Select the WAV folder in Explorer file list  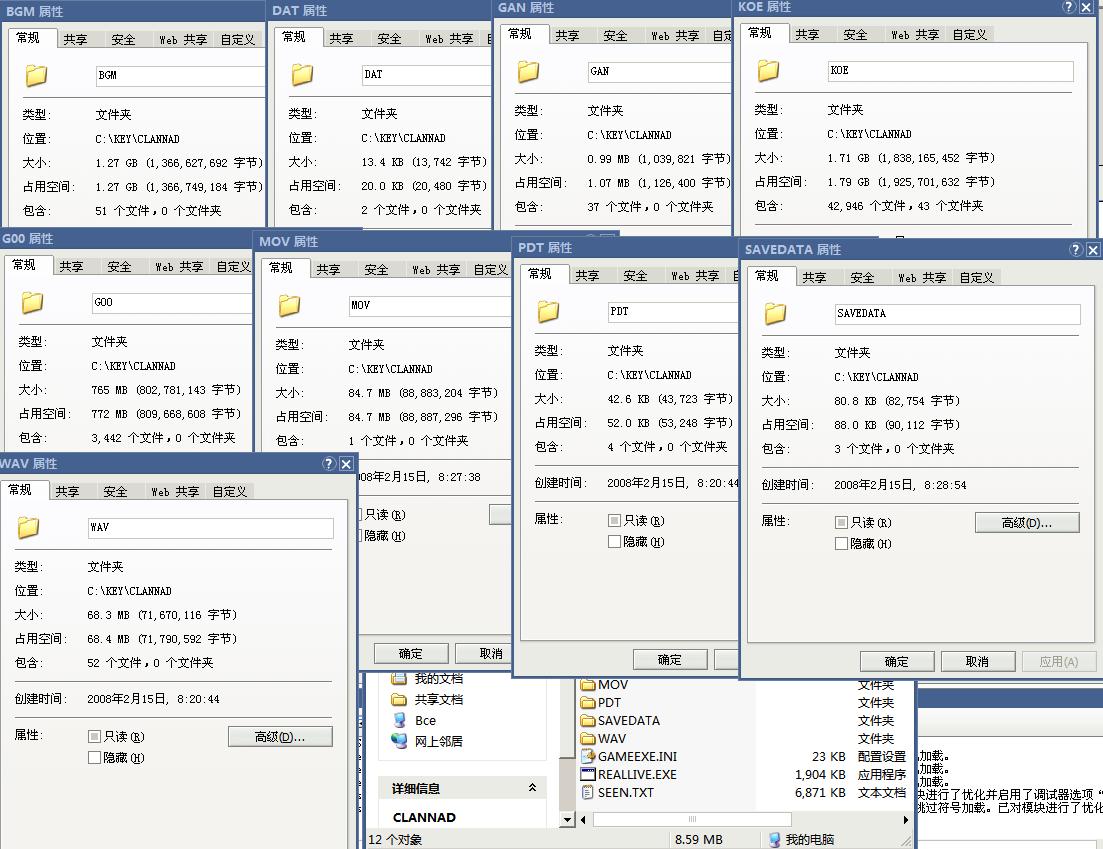604,739
